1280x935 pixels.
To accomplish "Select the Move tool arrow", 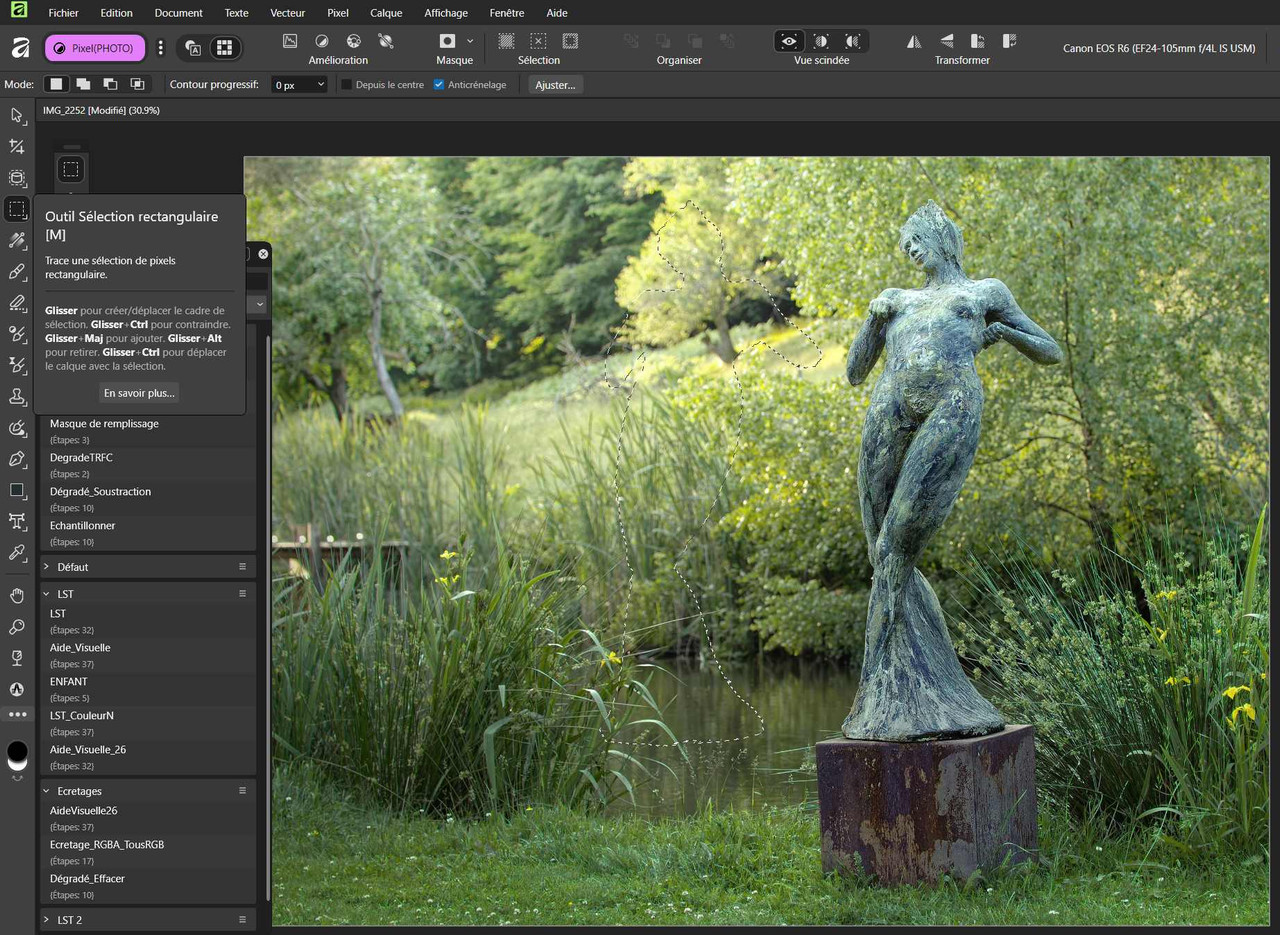I will (x=17, y=115).
